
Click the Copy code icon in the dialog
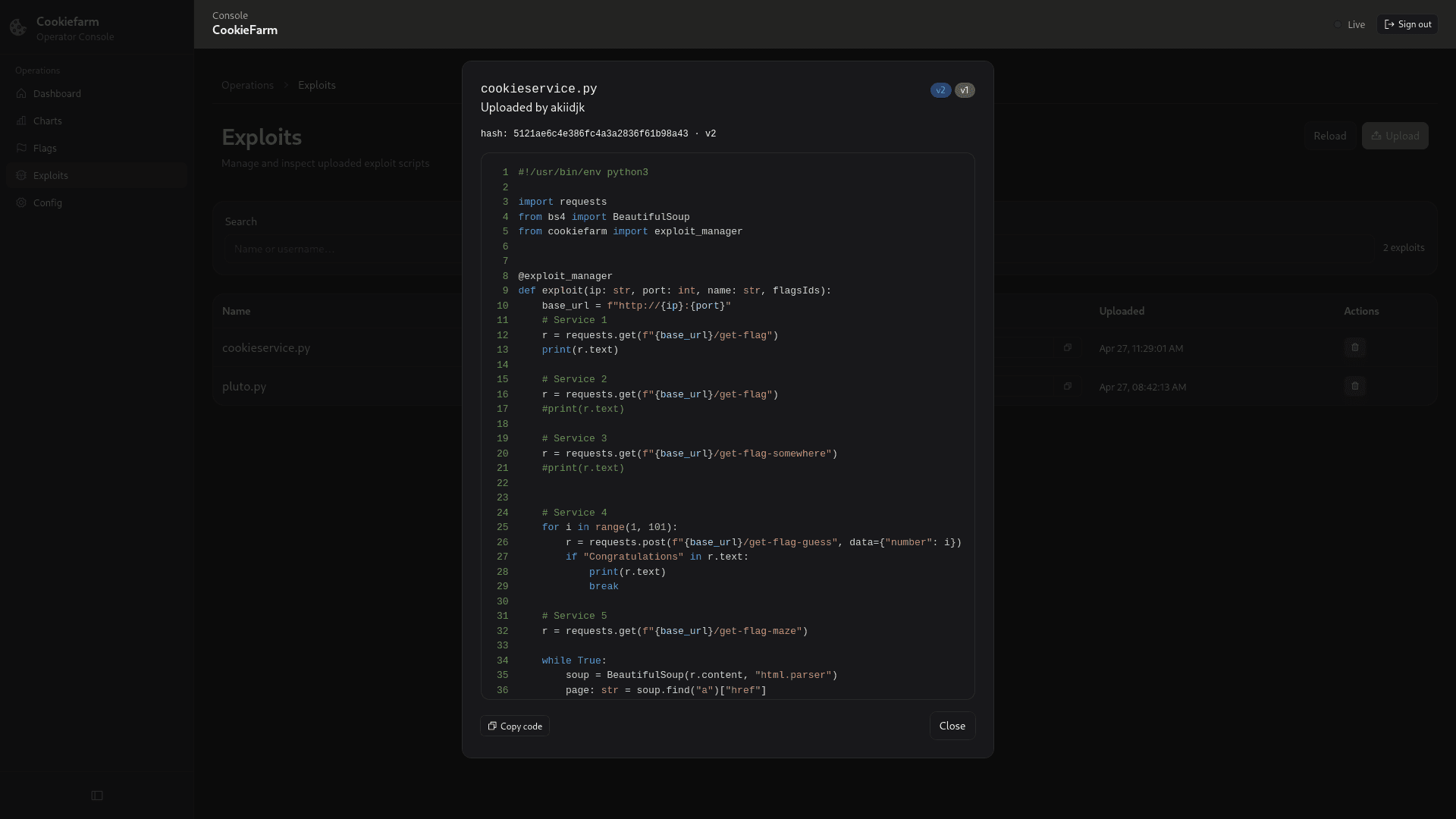[x=493, y=726]
